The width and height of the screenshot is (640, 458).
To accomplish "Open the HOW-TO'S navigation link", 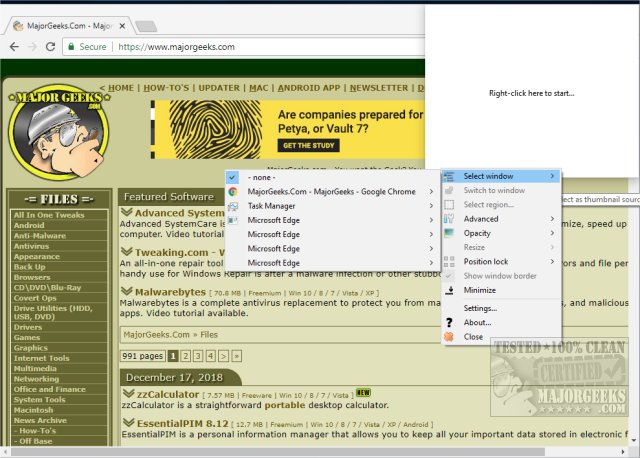I will coord(166,88).
